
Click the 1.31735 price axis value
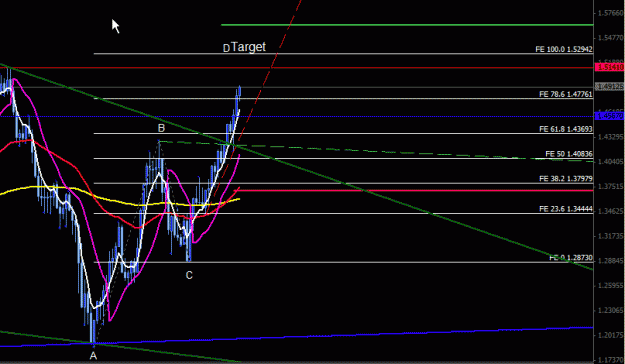click(610, 236)
